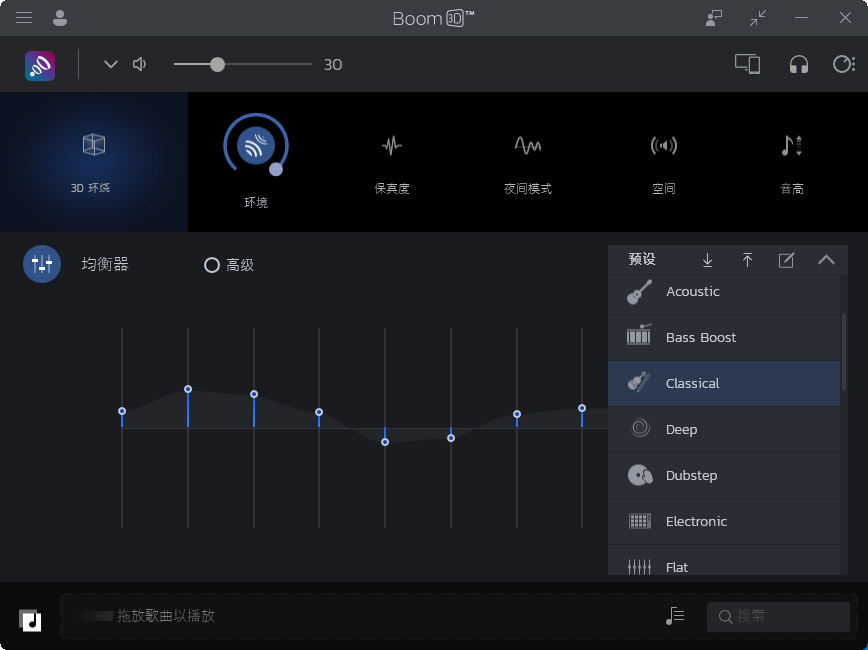Toggle the Ambience effect button

pos(256,146)
